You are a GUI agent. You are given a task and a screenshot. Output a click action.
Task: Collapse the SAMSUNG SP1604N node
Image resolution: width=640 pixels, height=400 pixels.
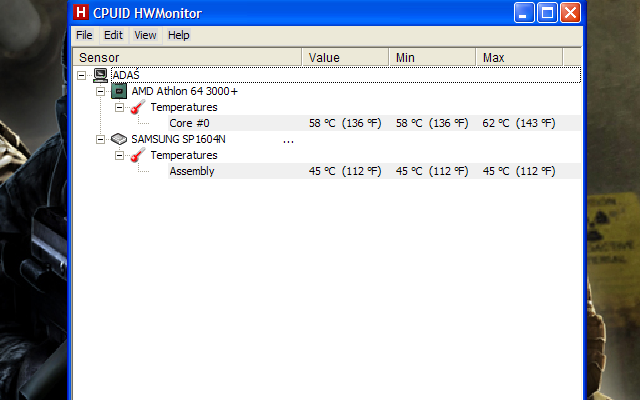click(x=100, y=139)
